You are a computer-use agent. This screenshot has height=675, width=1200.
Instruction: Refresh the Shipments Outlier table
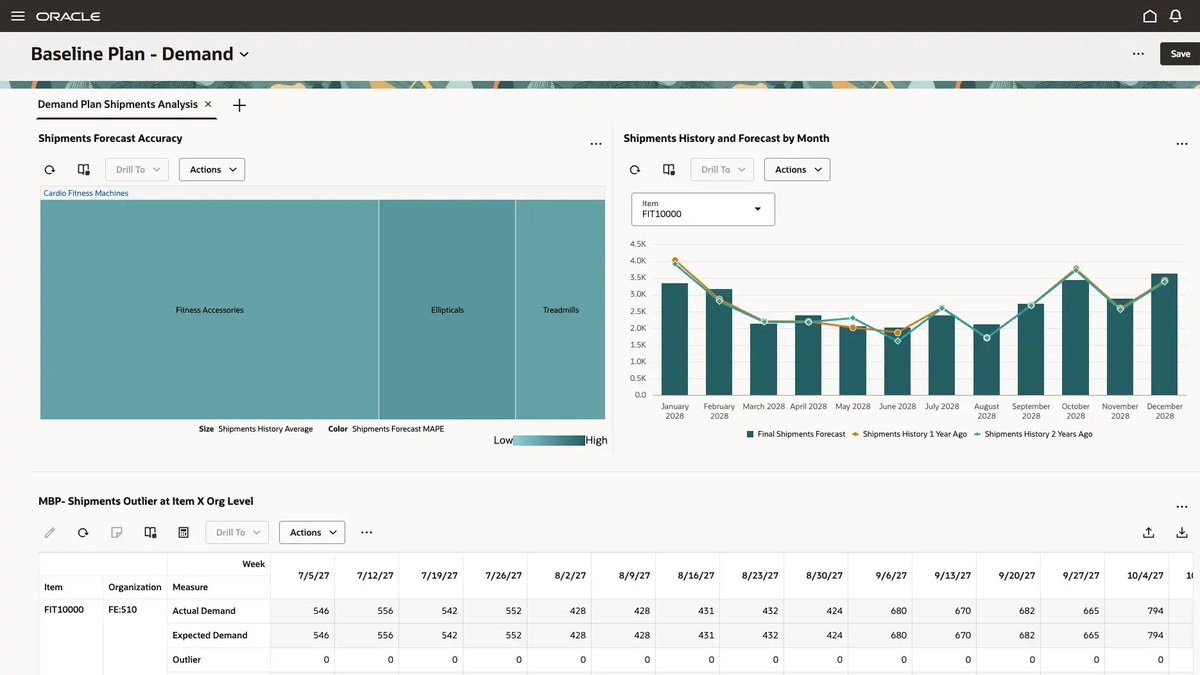point(83,533)
